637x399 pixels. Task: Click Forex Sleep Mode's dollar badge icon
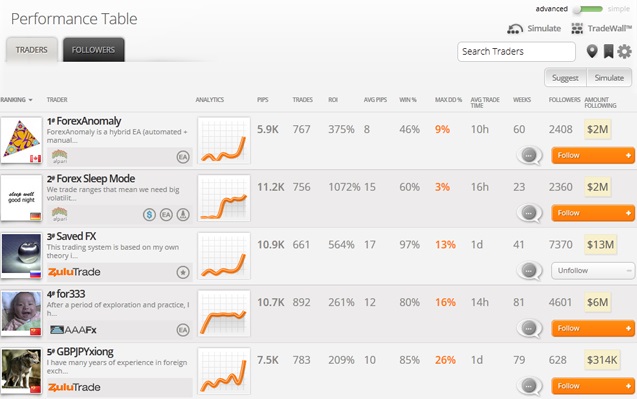pos(150,214)
